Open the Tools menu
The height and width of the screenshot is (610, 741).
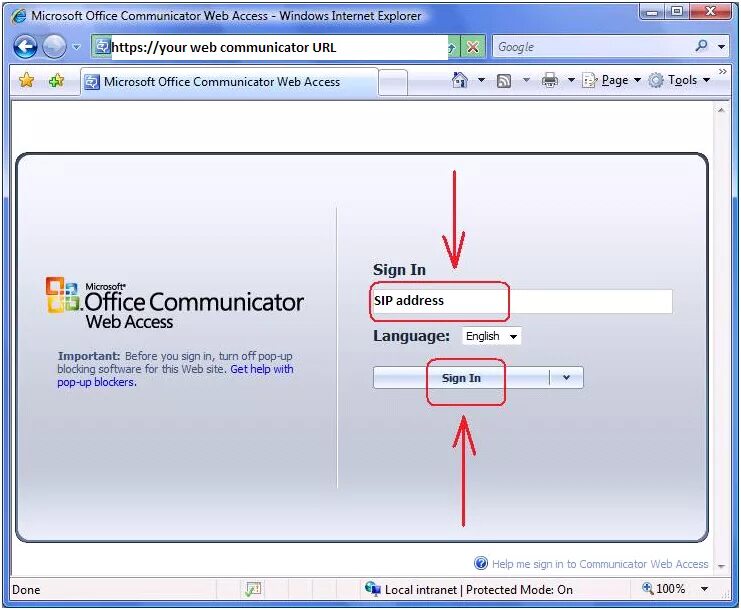[679, 80]
